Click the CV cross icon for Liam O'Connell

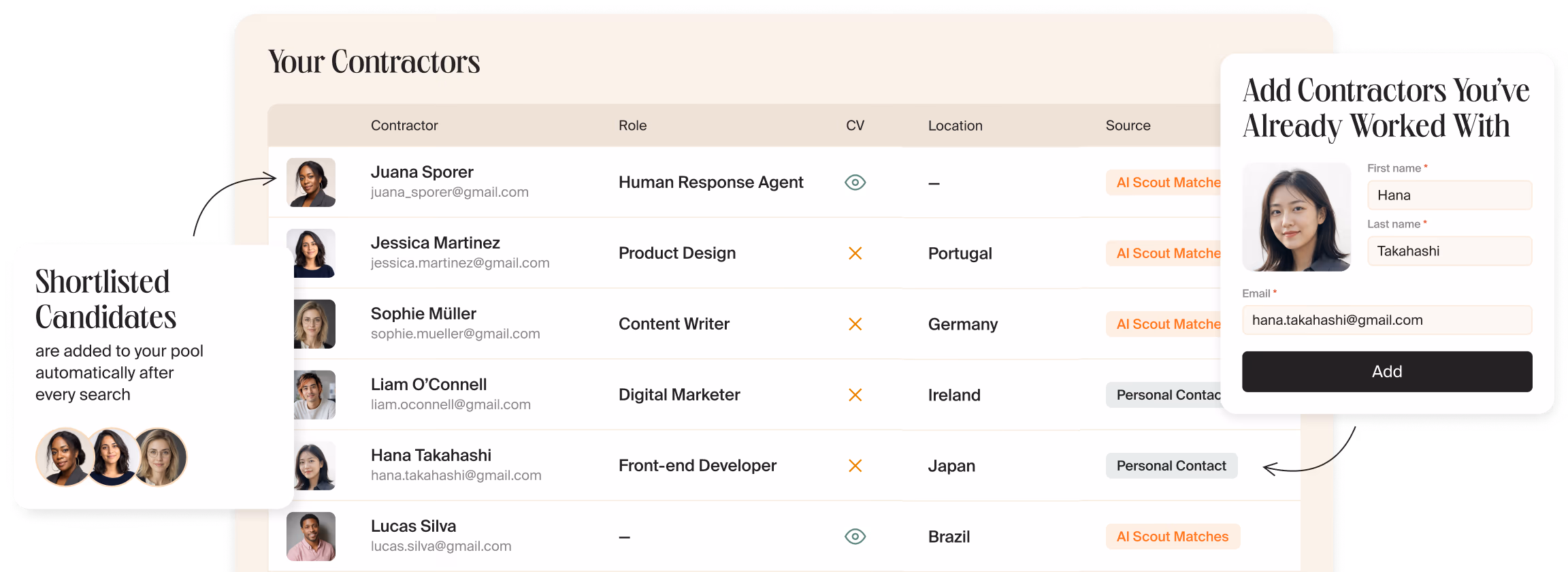855,395
